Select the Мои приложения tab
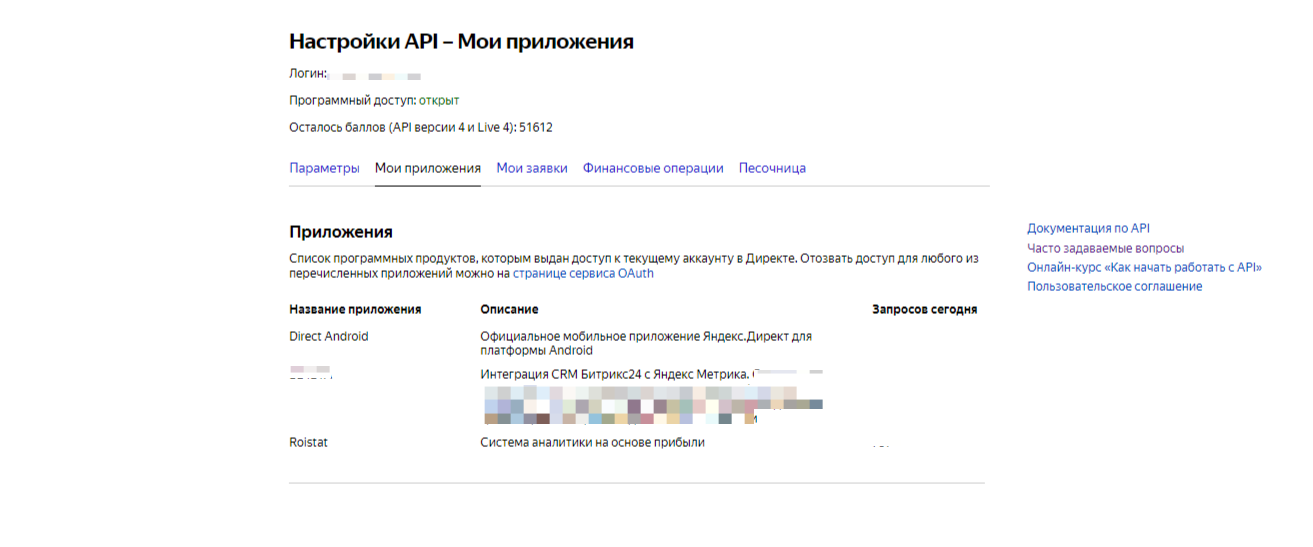The image size is (1313, 547). coord(427,168)
